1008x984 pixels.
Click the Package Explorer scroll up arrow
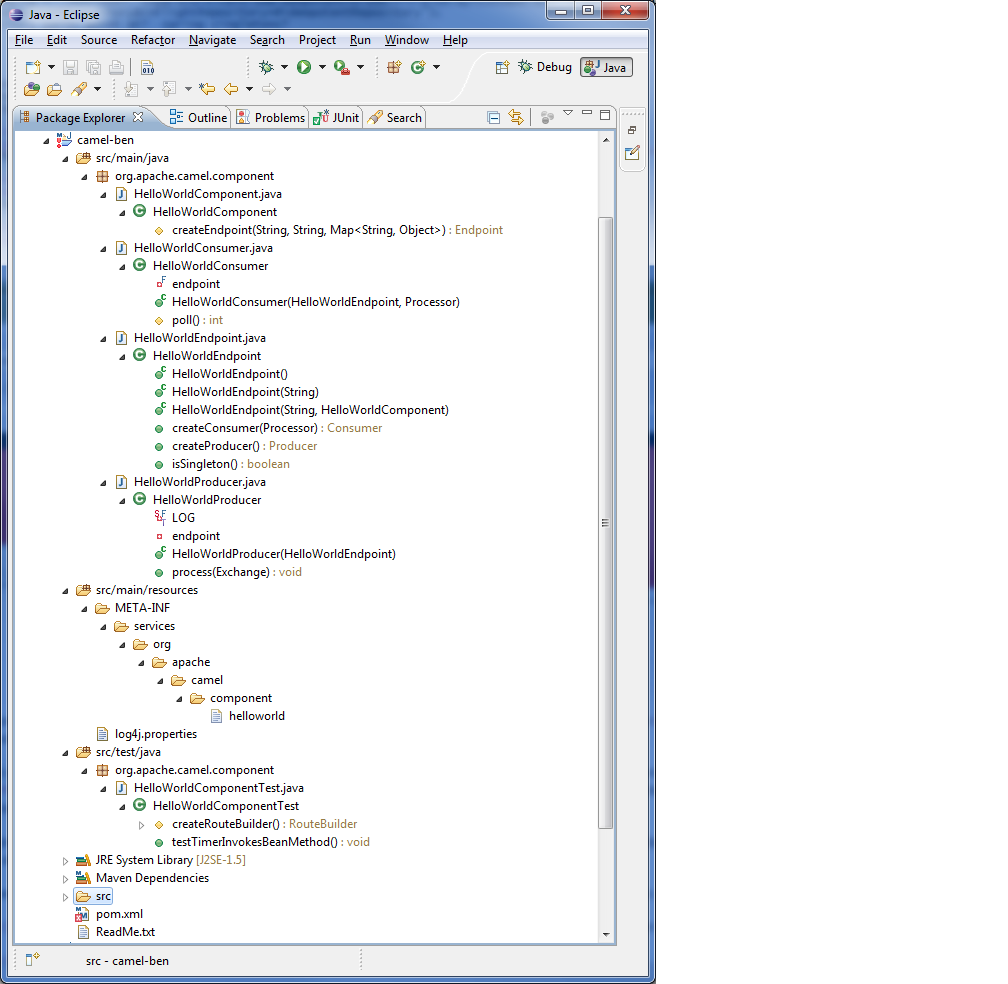(x=606, y=139)
